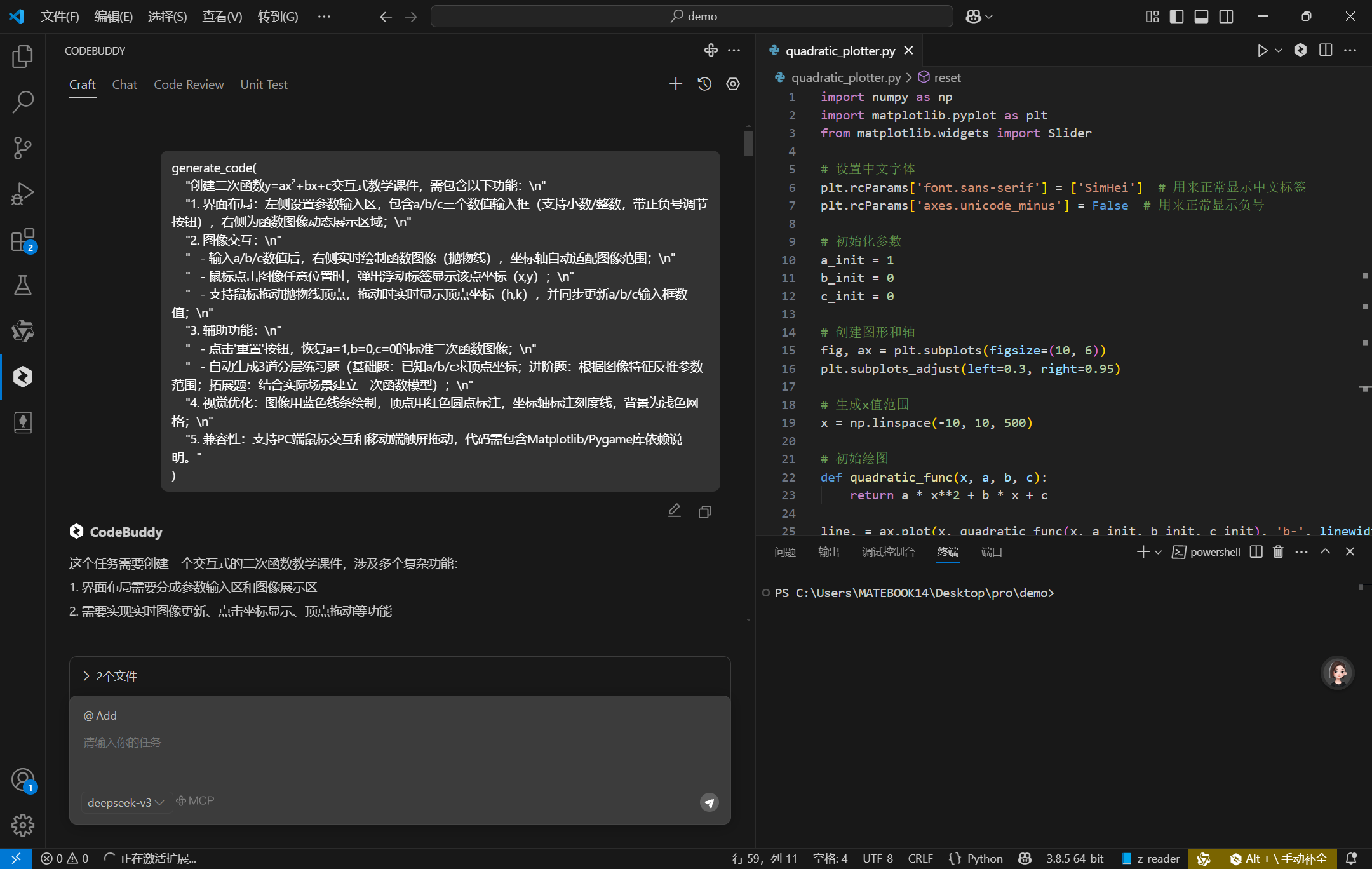Open the Explorer view in activity bar

[x=23, y=57]
